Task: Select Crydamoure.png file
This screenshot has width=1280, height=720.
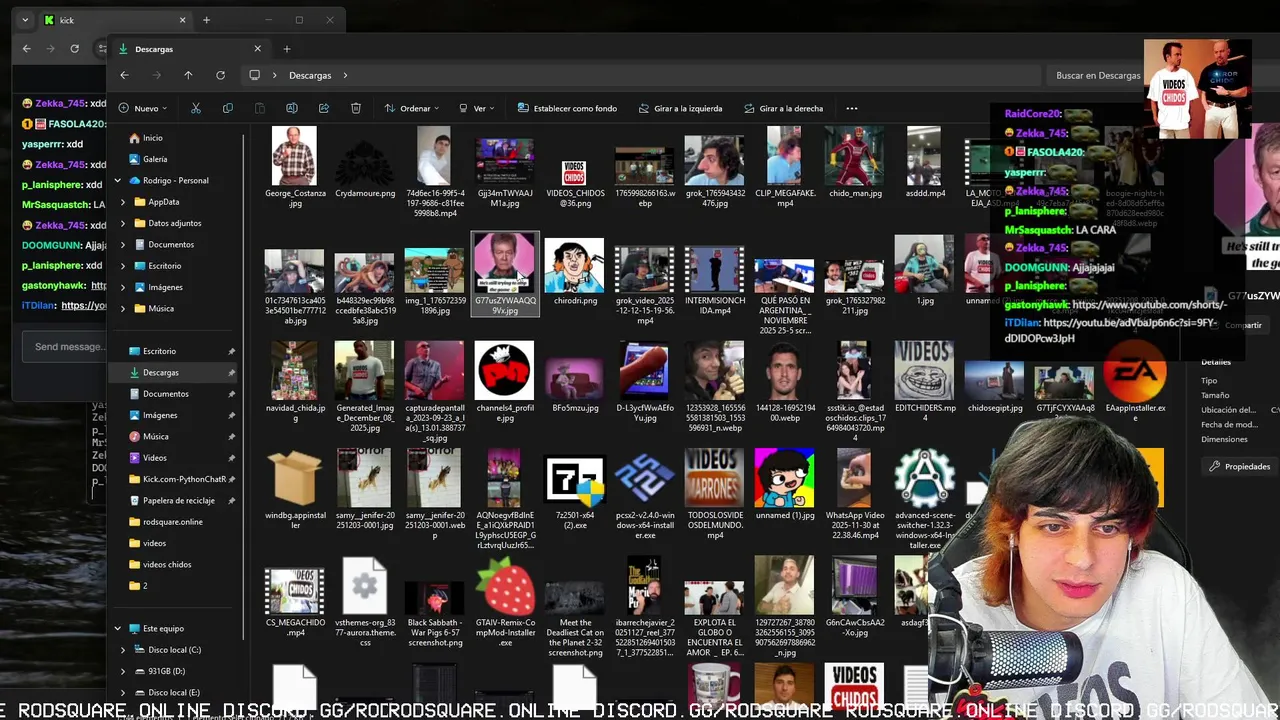Action: point(364,168)
